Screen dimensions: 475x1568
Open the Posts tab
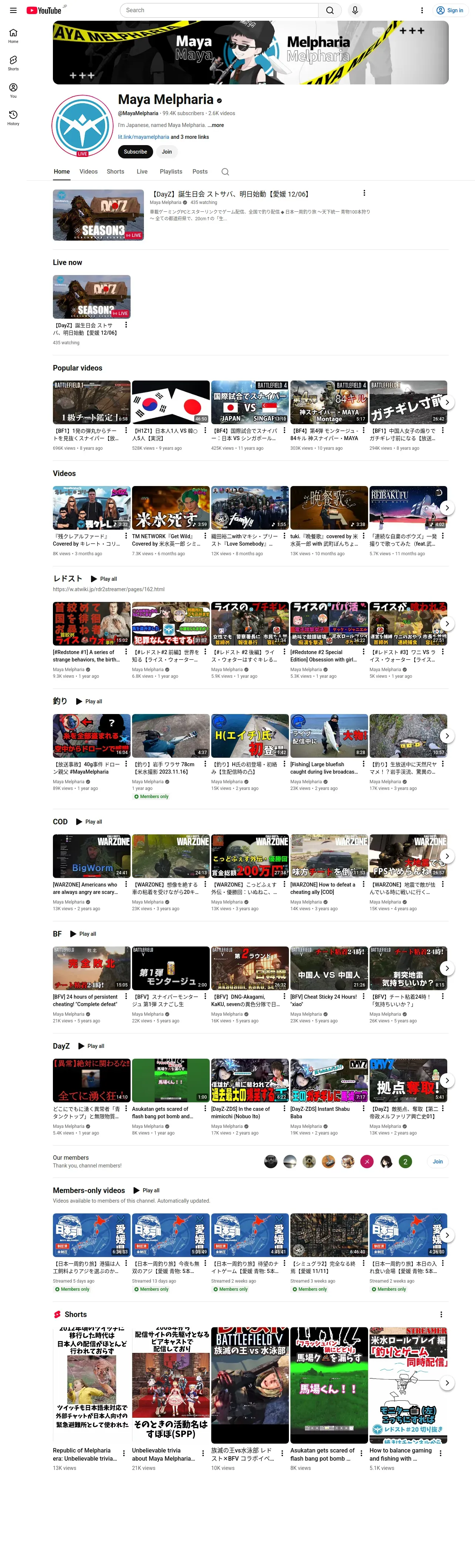tap(200, 172)
